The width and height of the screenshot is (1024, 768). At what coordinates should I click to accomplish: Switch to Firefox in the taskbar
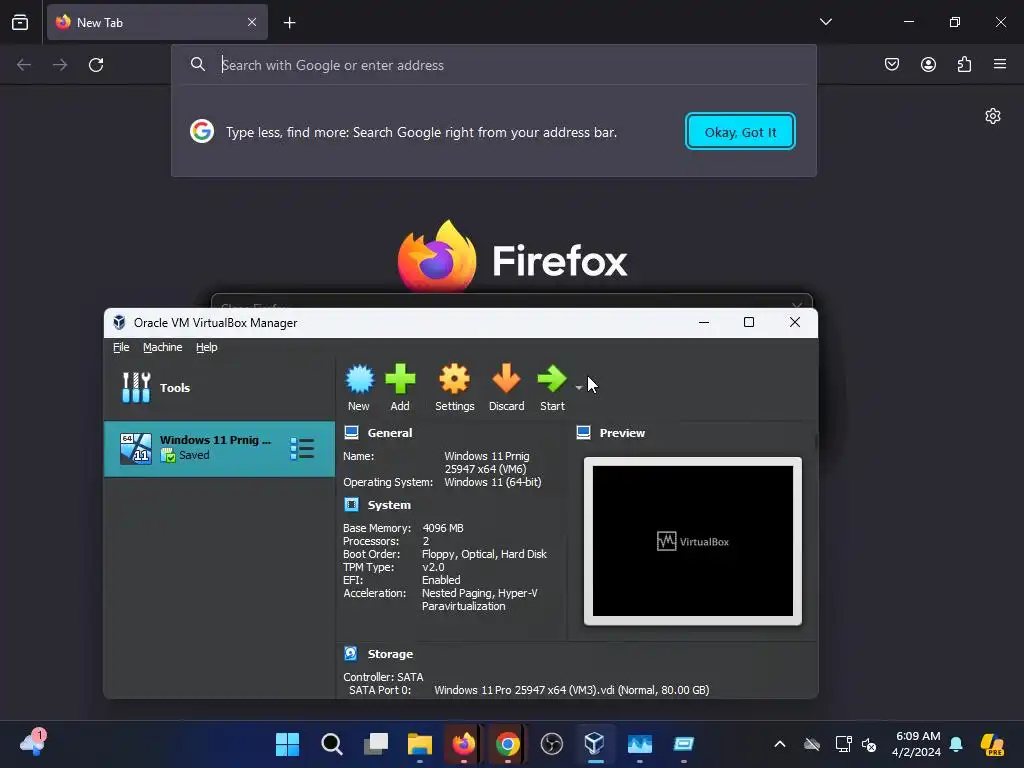464,744
